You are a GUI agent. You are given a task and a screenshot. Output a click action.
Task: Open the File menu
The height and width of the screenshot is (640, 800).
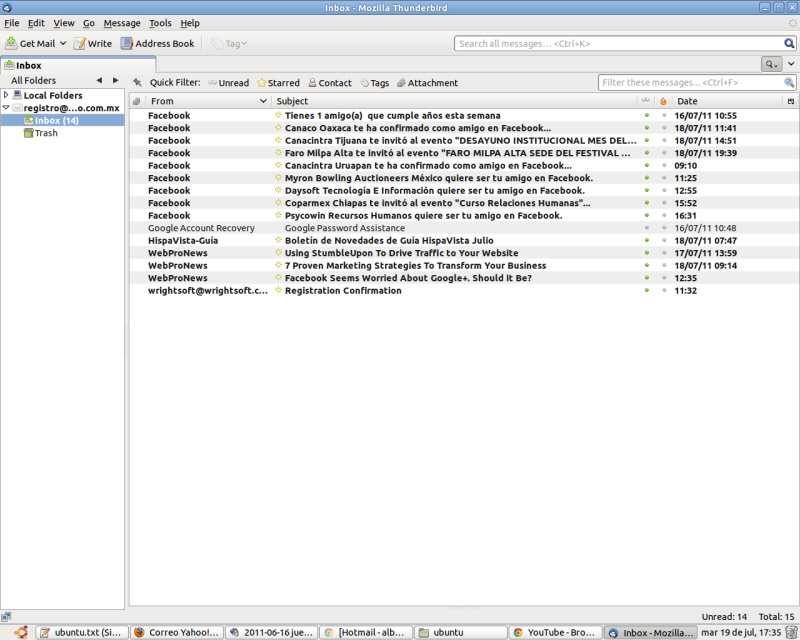coord(11,23)
